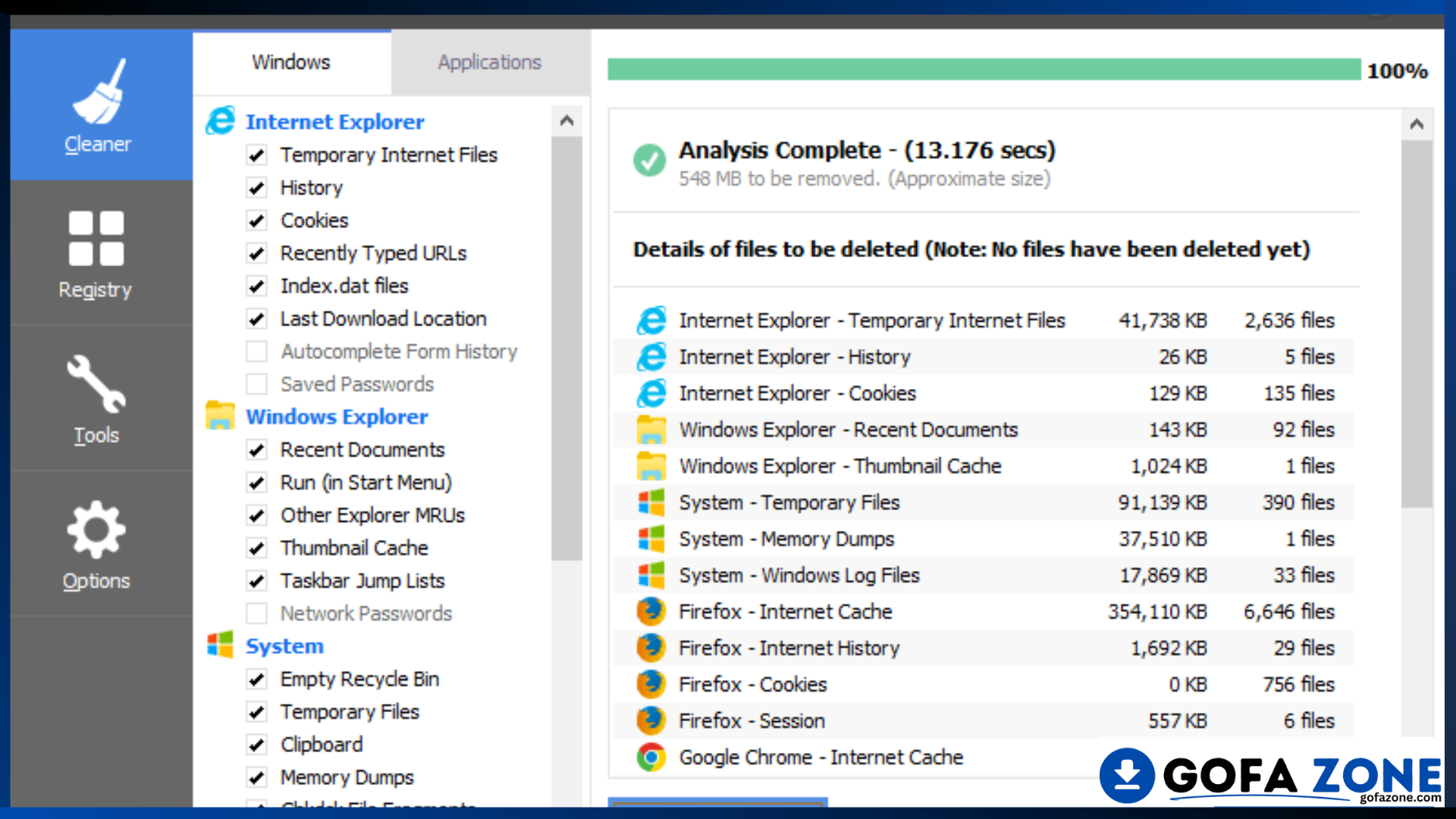1456x819 pixels.
Task: Click Firefox icon beside Internet Cache result
Action: [x=651, y=611]
